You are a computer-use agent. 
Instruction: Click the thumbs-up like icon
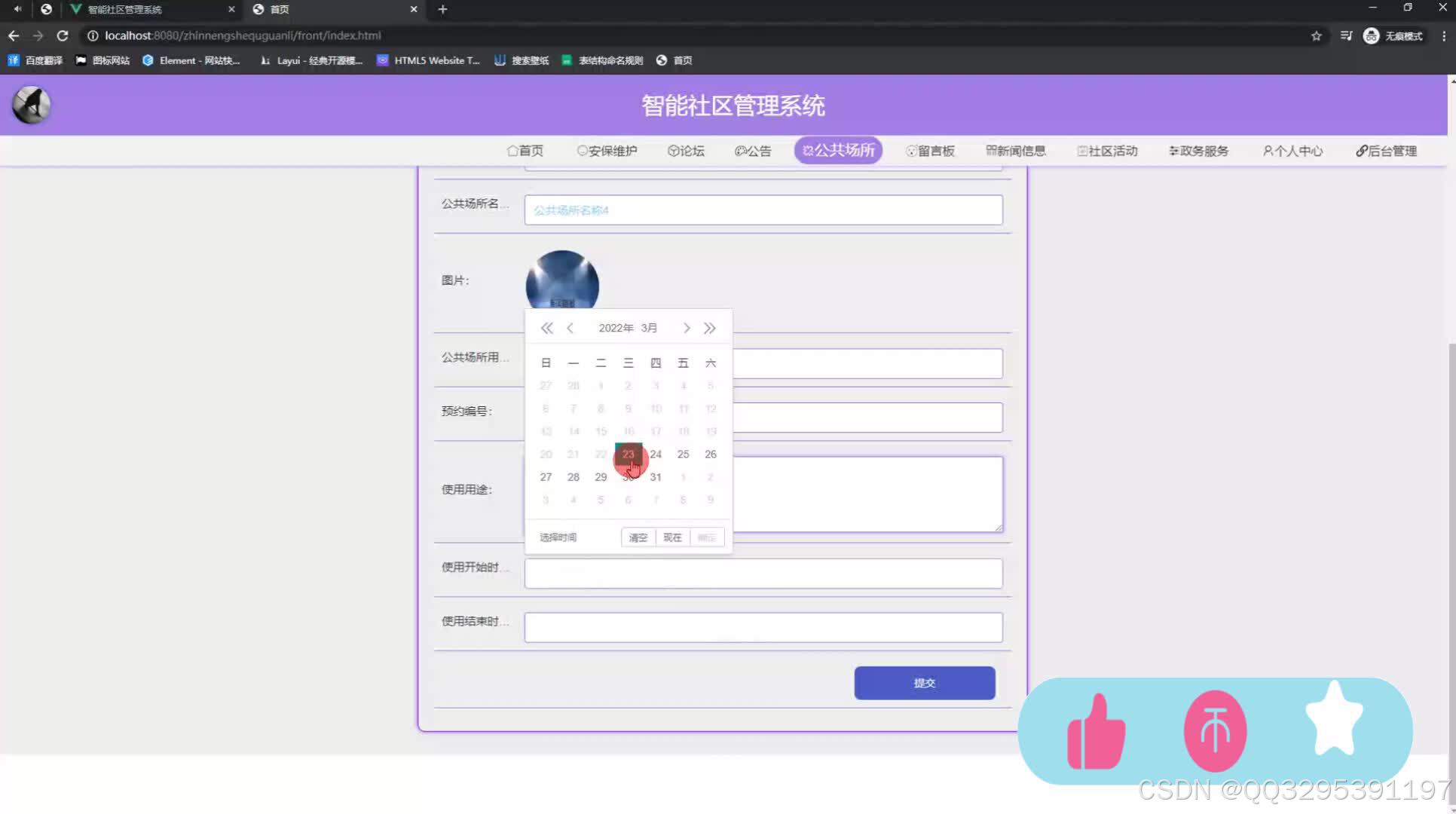[x=1097, y=731]
